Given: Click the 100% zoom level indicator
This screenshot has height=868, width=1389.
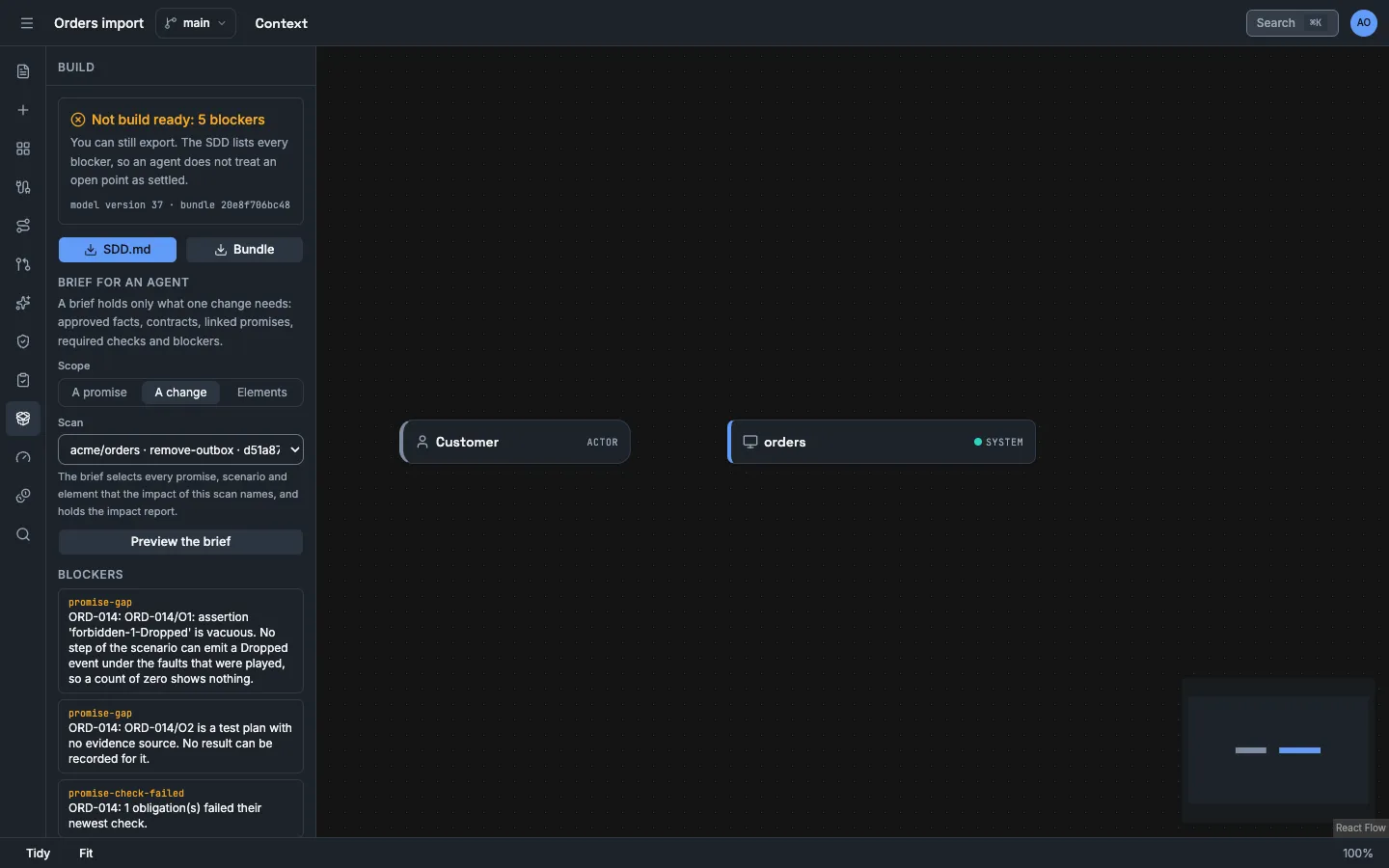Looking at the screenshot, I should (x=1357, y=854).
